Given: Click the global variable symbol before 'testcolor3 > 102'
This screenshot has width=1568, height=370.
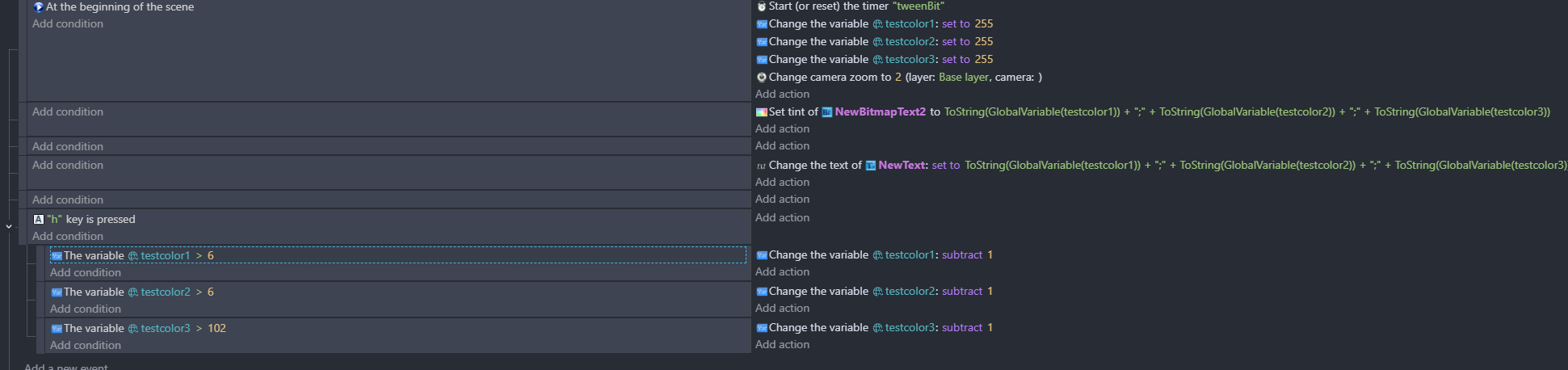Looking at the screenshot, I should coord(133,329).
